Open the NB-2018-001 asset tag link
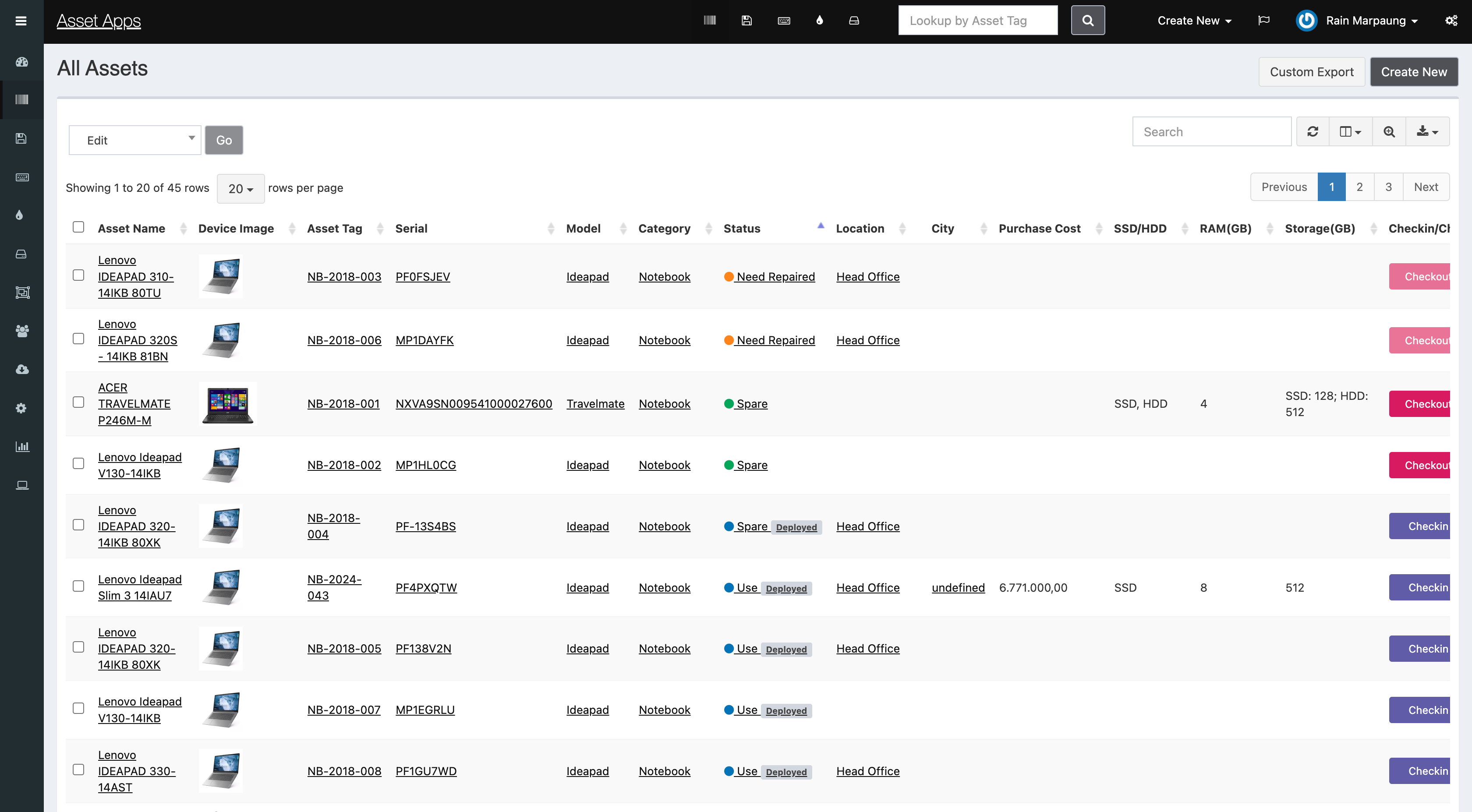The width and height of the screenshot is (1472, 812). point(343,404)
